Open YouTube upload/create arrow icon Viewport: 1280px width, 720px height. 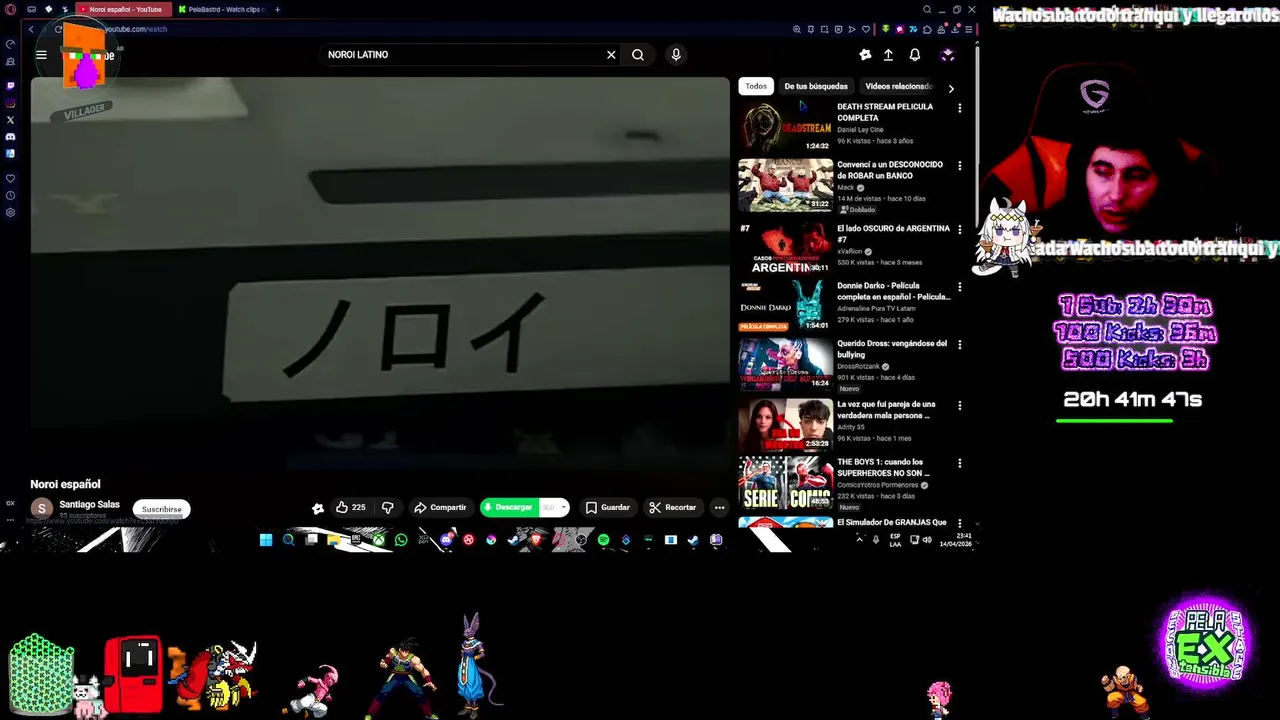coord(888,55)
